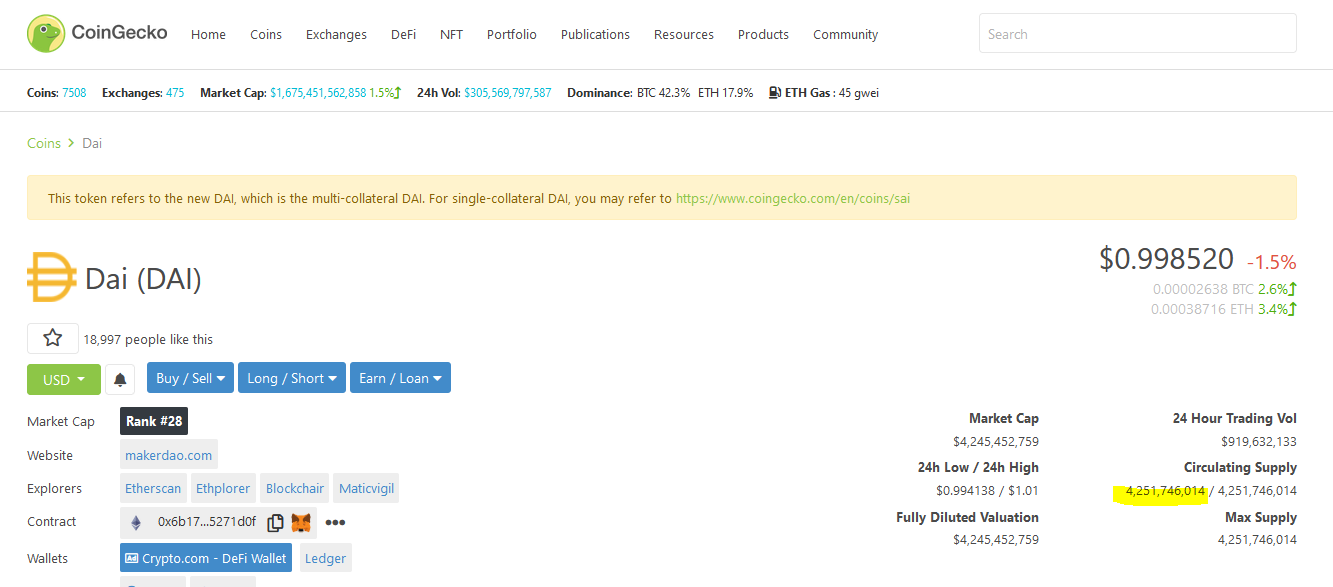Screen dimensions: 1333x587
Task: Favorite Dai with the star icon
Action: [53, 339]
